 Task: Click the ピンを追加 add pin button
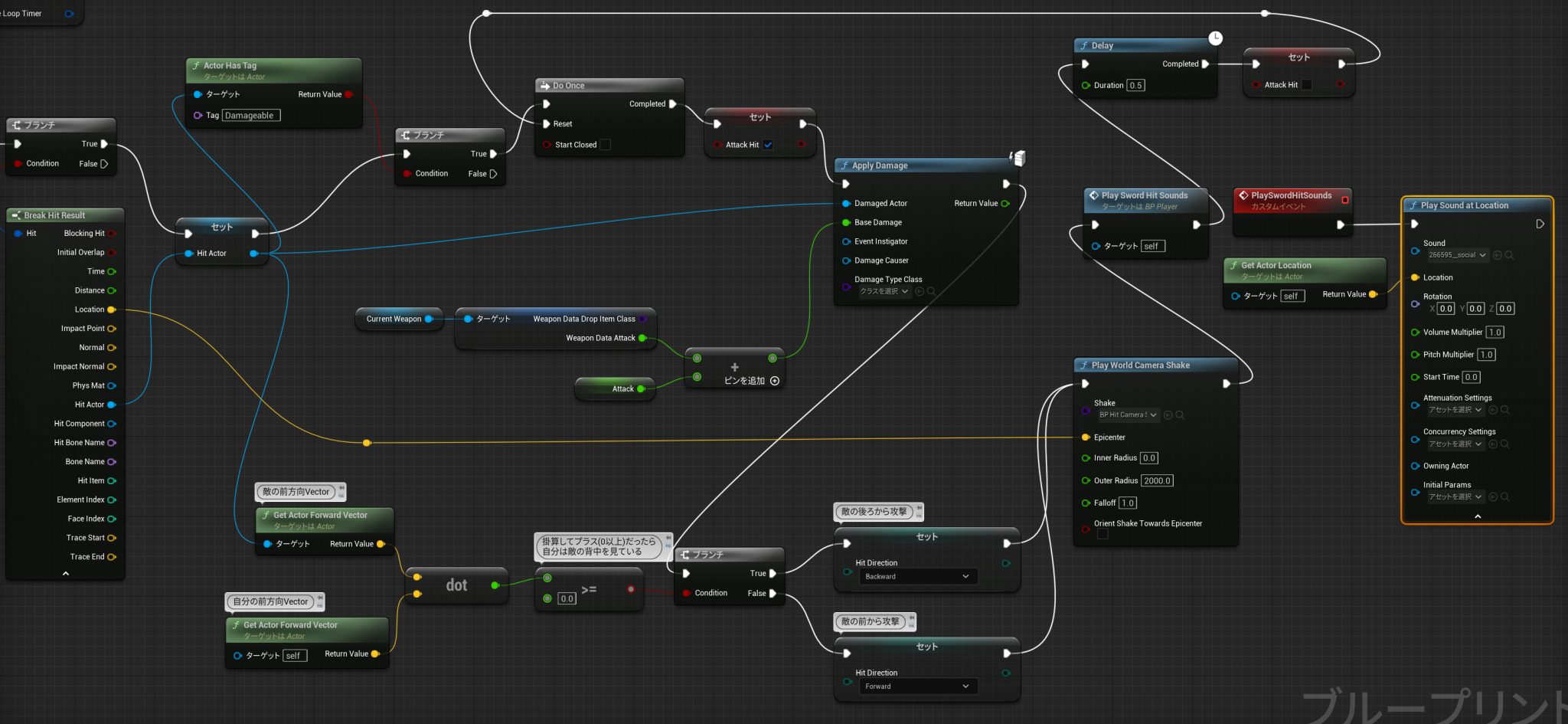[744, 382]
